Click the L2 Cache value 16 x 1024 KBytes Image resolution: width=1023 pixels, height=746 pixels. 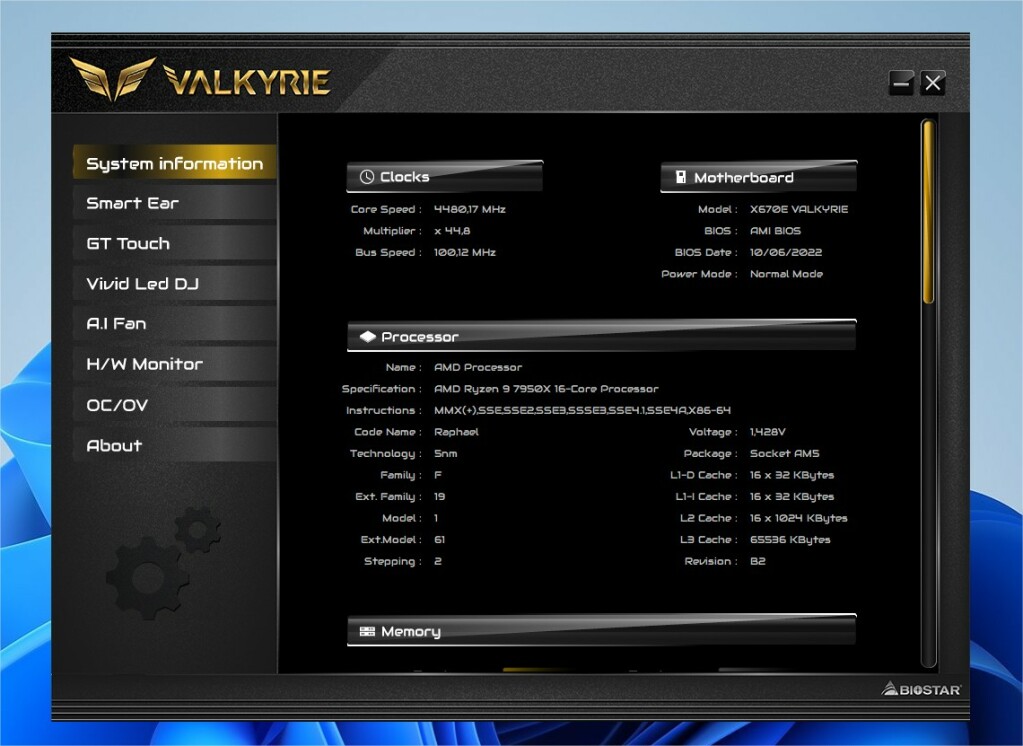[799, 518]
